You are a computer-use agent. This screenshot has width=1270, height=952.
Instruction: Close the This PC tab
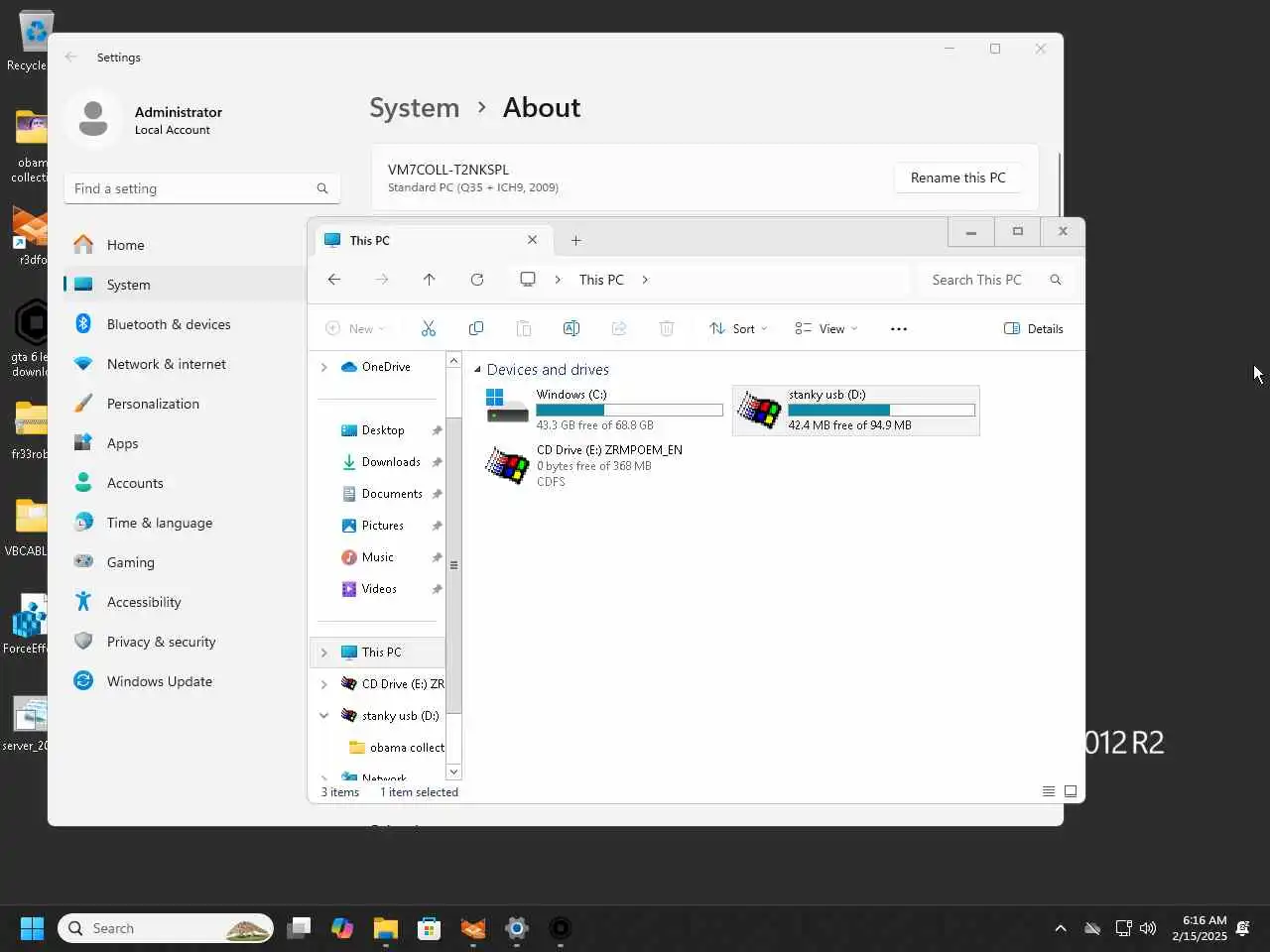533,240
